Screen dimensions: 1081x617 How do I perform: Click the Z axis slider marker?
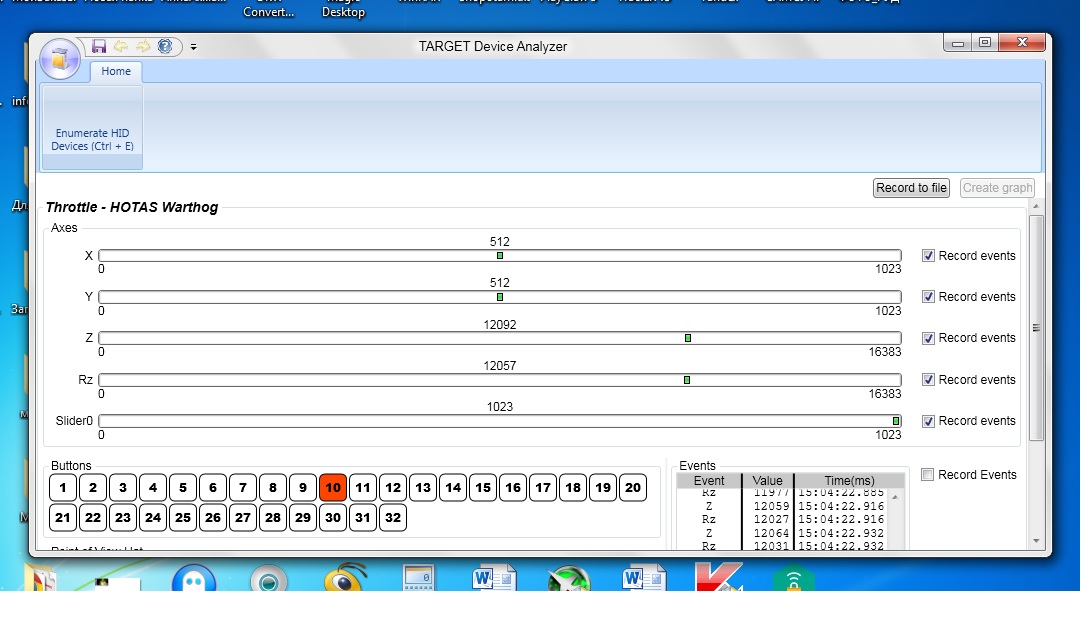pos(687,338)
